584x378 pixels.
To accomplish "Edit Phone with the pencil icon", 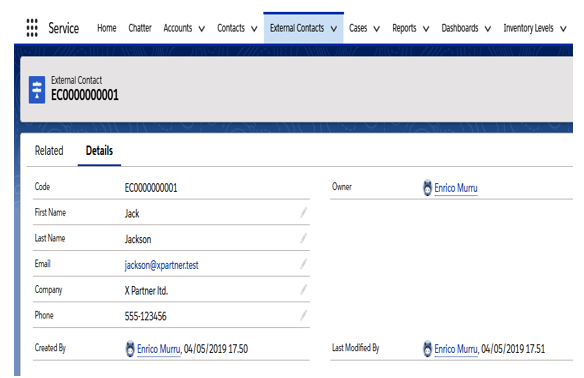I will 304,315.
